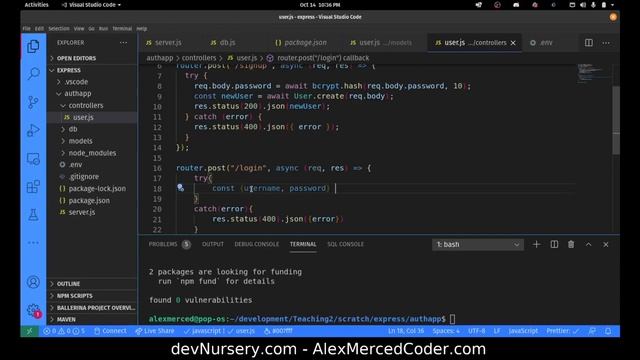Open the Explorer view in activity bar
The height and width of the screenshot is (360, 640).
[33, 47]
